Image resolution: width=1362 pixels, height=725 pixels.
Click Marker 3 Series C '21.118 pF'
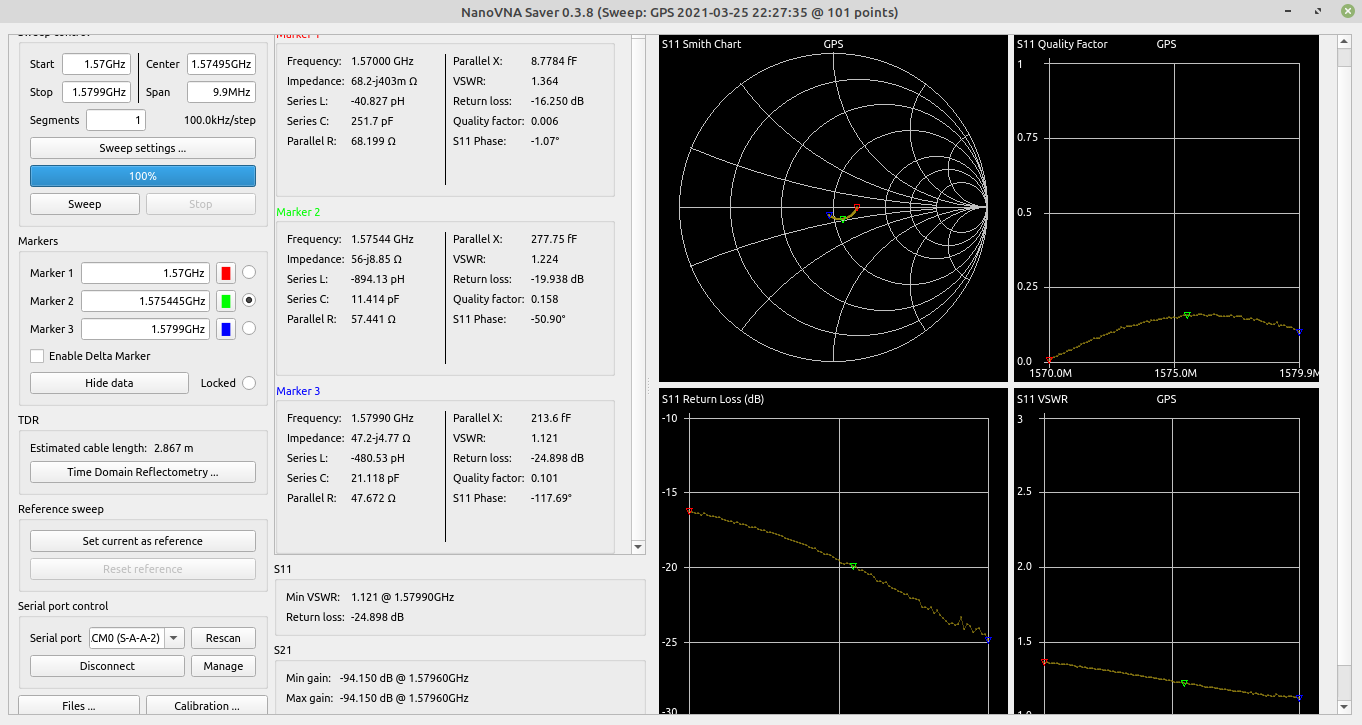tap(375, 478)
